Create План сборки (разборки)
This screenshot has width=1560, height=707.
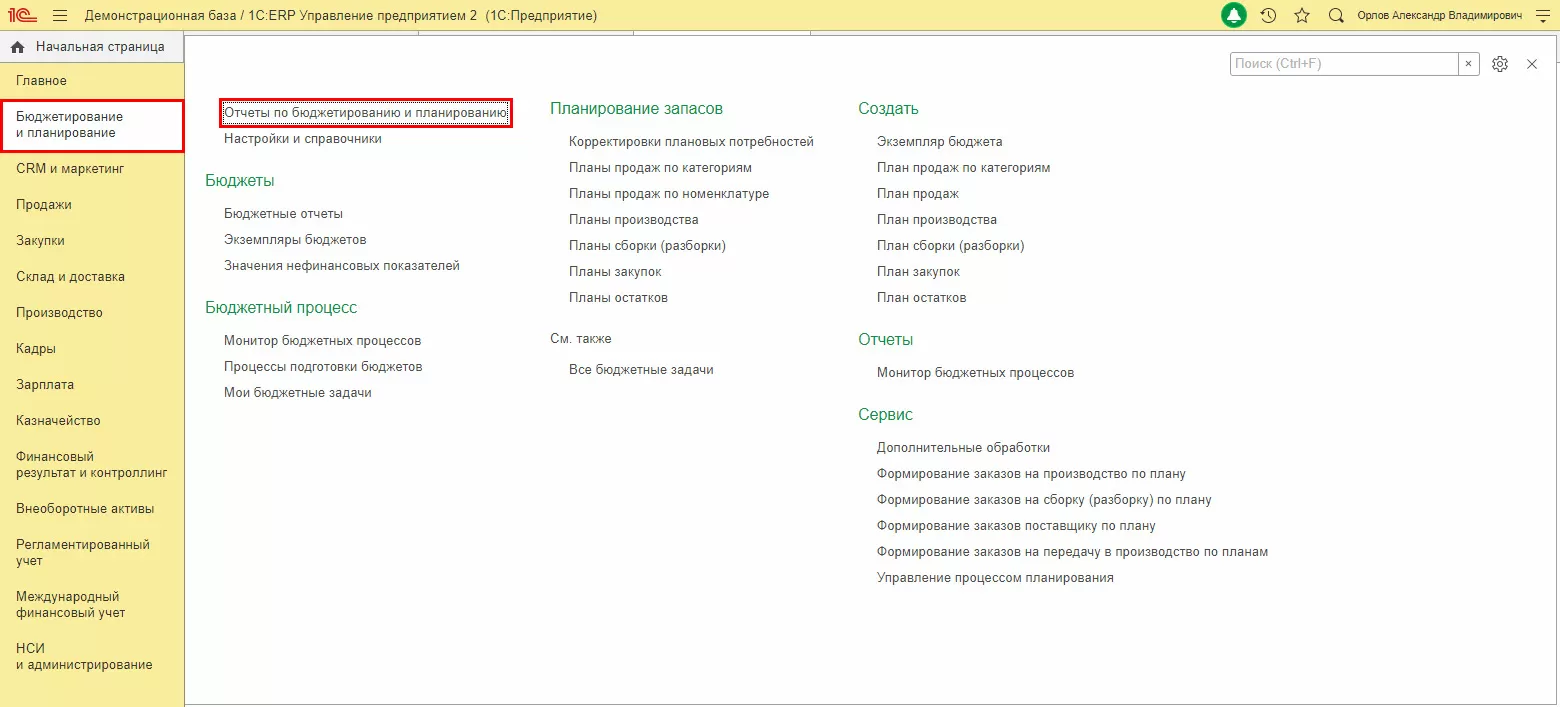coord(951,246)
